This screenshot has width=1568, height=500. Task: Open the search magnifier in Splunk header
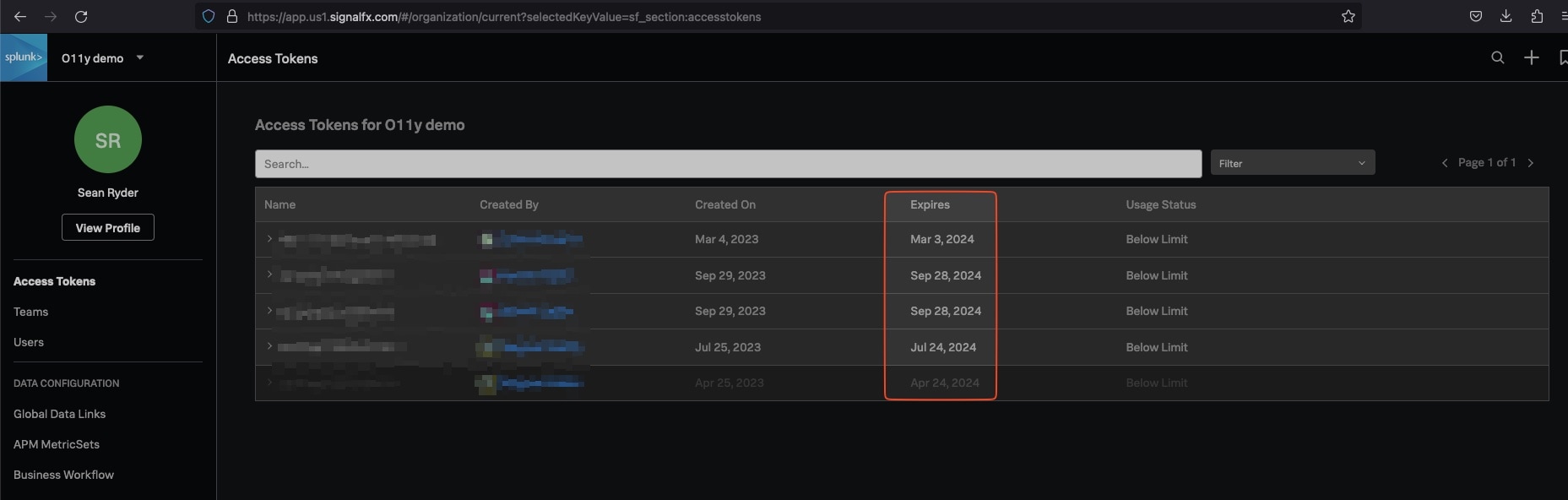1498,57
